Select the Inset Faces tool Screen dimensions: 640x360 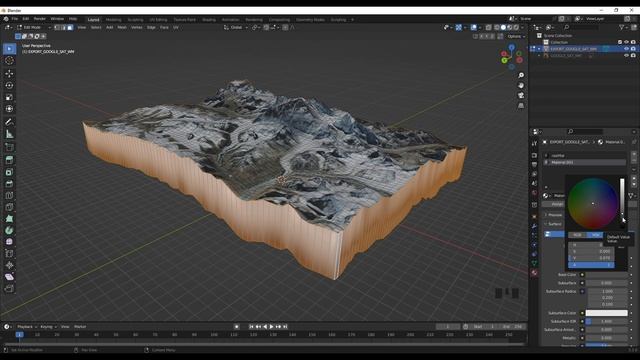pos(9,172)
